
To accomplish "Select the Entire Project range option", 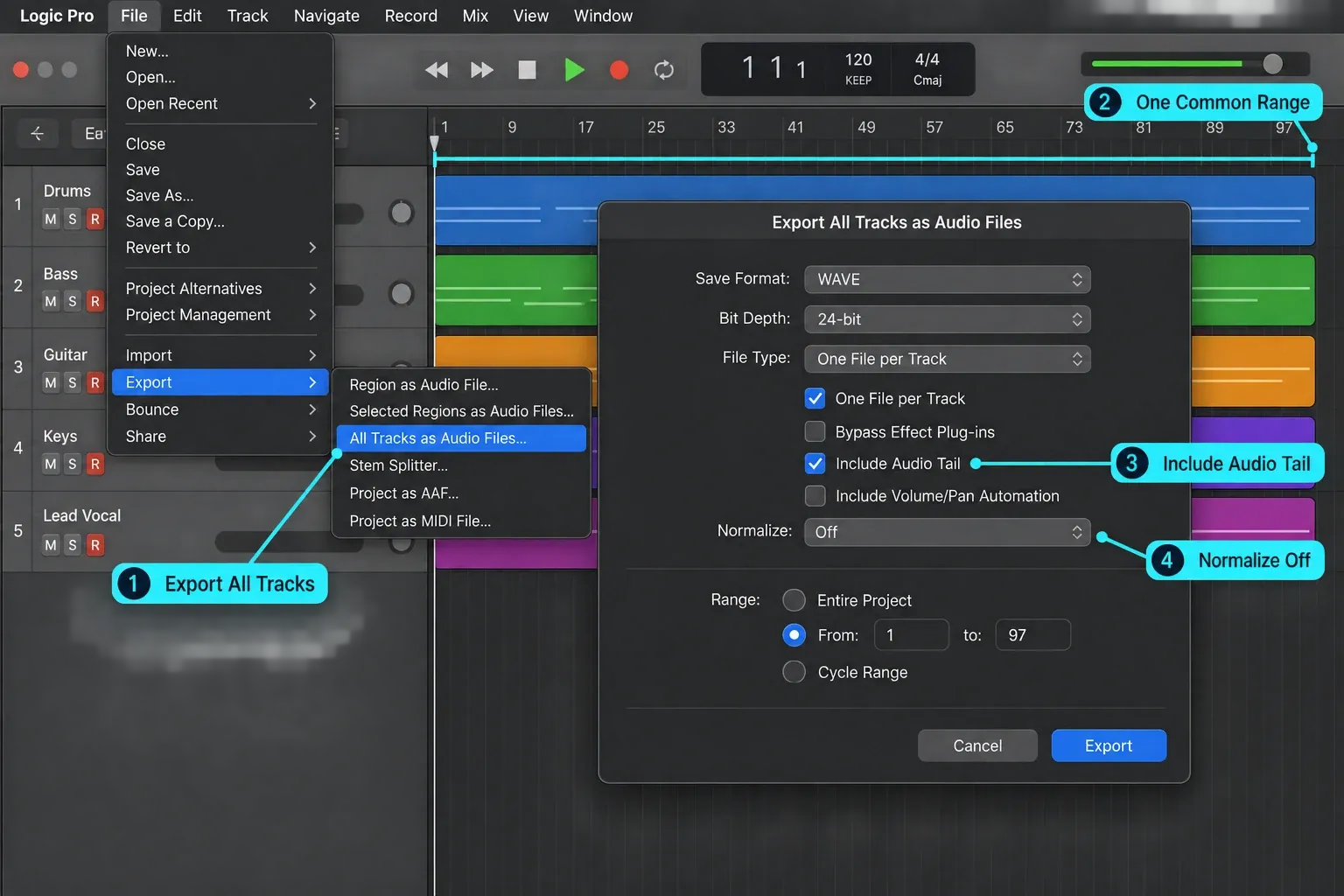I will pos(794,600).
